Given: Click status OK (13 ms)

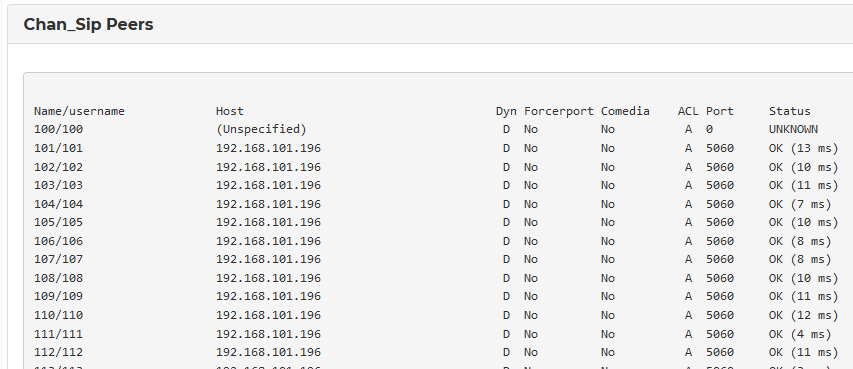Looking at the screenshot, I should click(803, 148).
